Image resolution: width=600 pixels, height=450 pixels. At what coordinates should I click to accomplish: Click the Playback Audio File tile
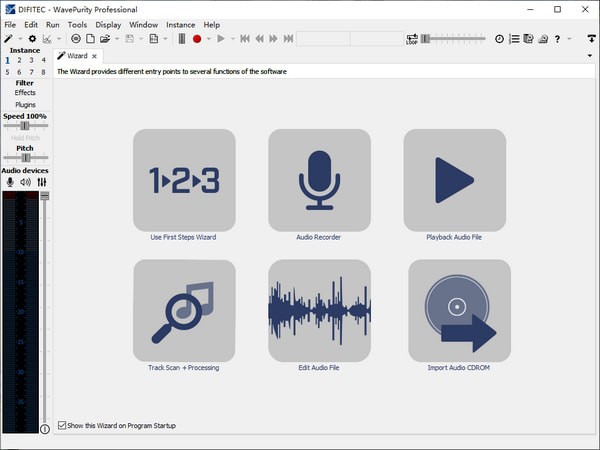point(454,180)
